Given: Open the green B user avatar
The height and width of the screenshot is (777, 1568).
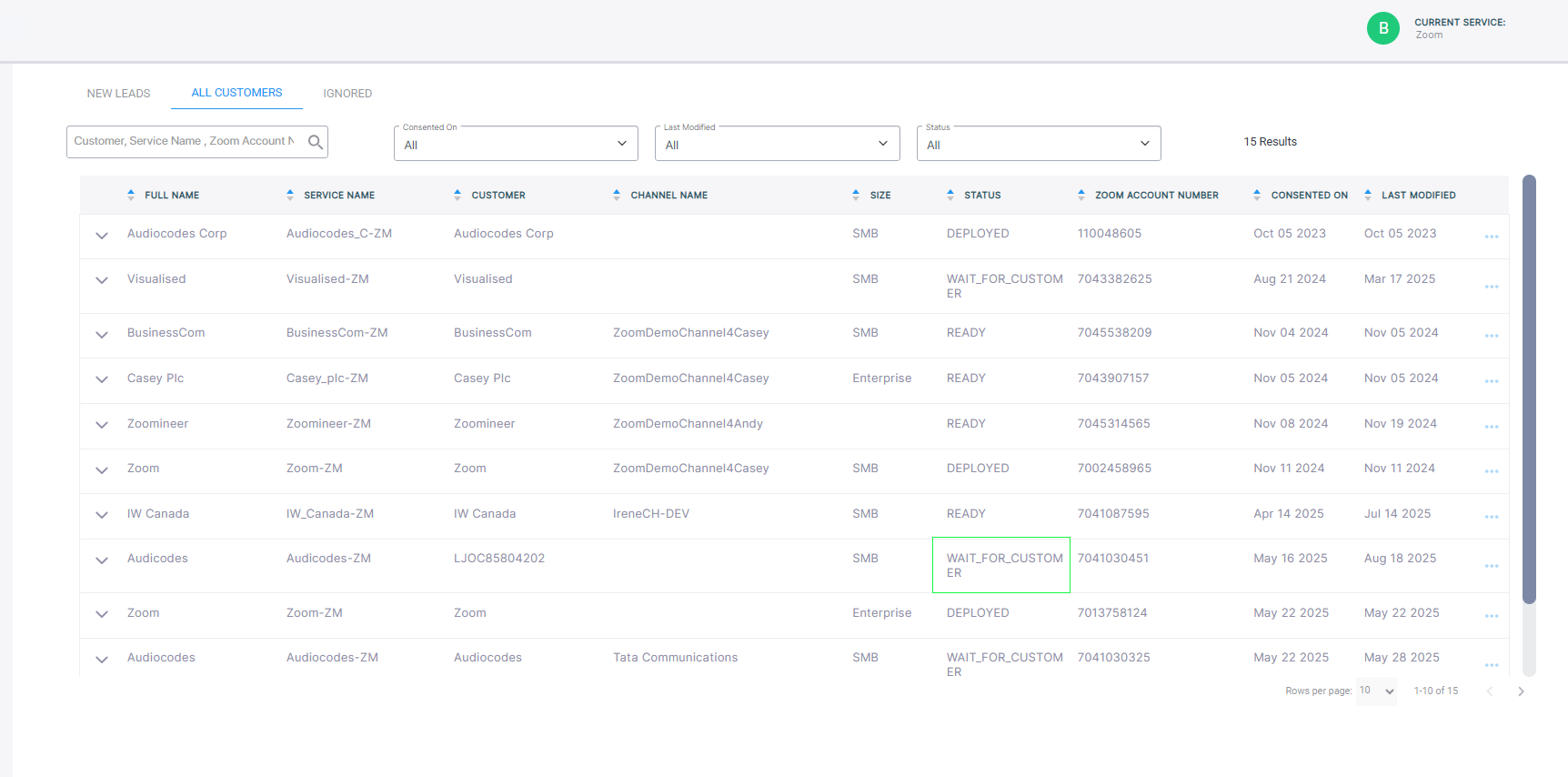Looking at the screenshot, I should tap(1382, 28).
